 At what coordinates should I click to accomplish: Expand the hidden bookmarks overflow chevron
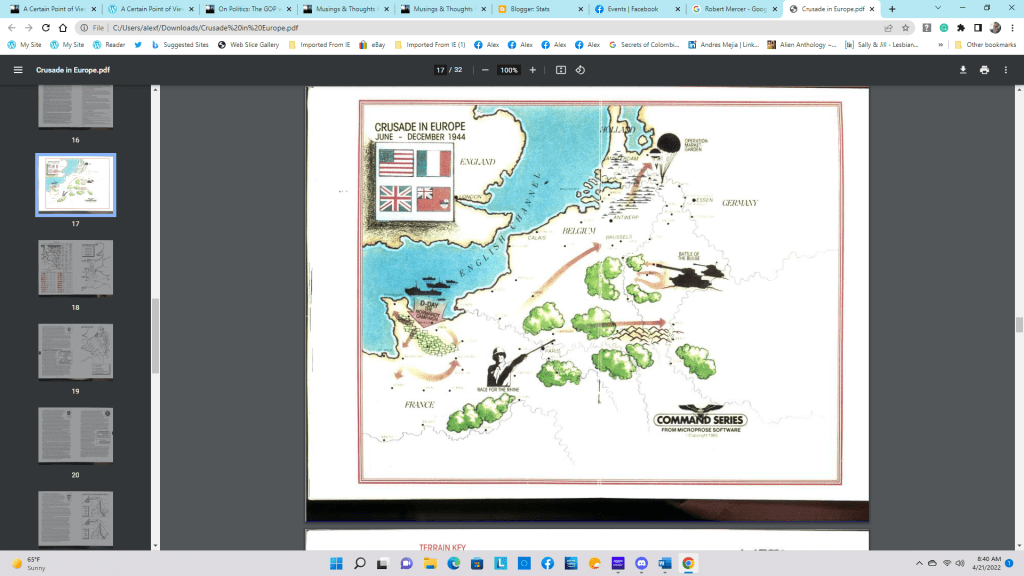pos(943,45)
